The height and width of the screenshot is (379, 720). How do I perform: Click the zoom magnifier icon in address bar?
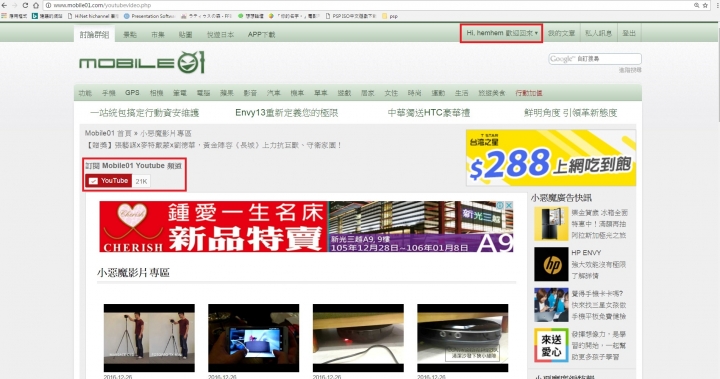(697, 5)
